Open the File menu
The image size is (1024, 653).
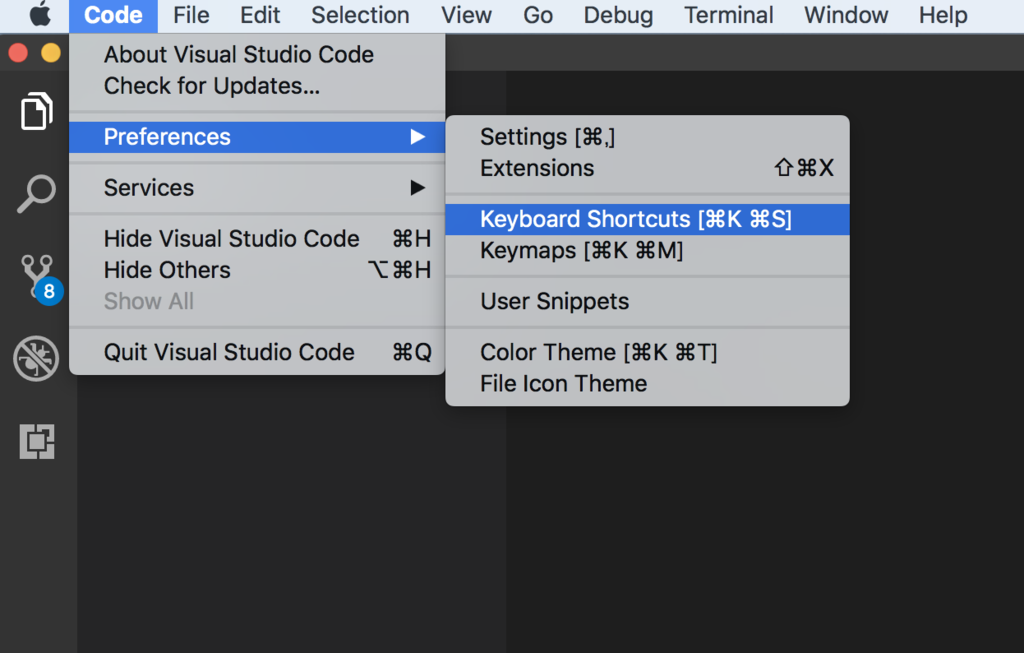191,15
